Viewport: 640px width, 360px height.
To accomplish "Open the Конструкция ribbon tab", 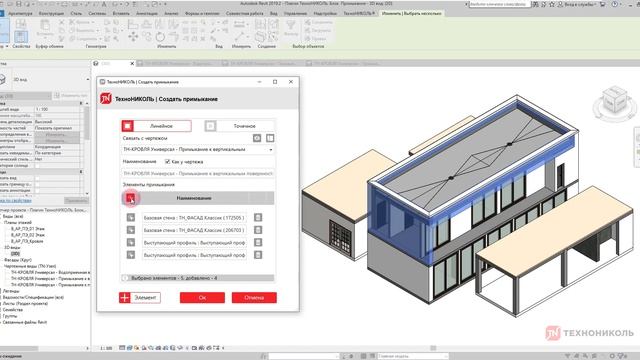I will pyautogui.click(x=51, y=13).
